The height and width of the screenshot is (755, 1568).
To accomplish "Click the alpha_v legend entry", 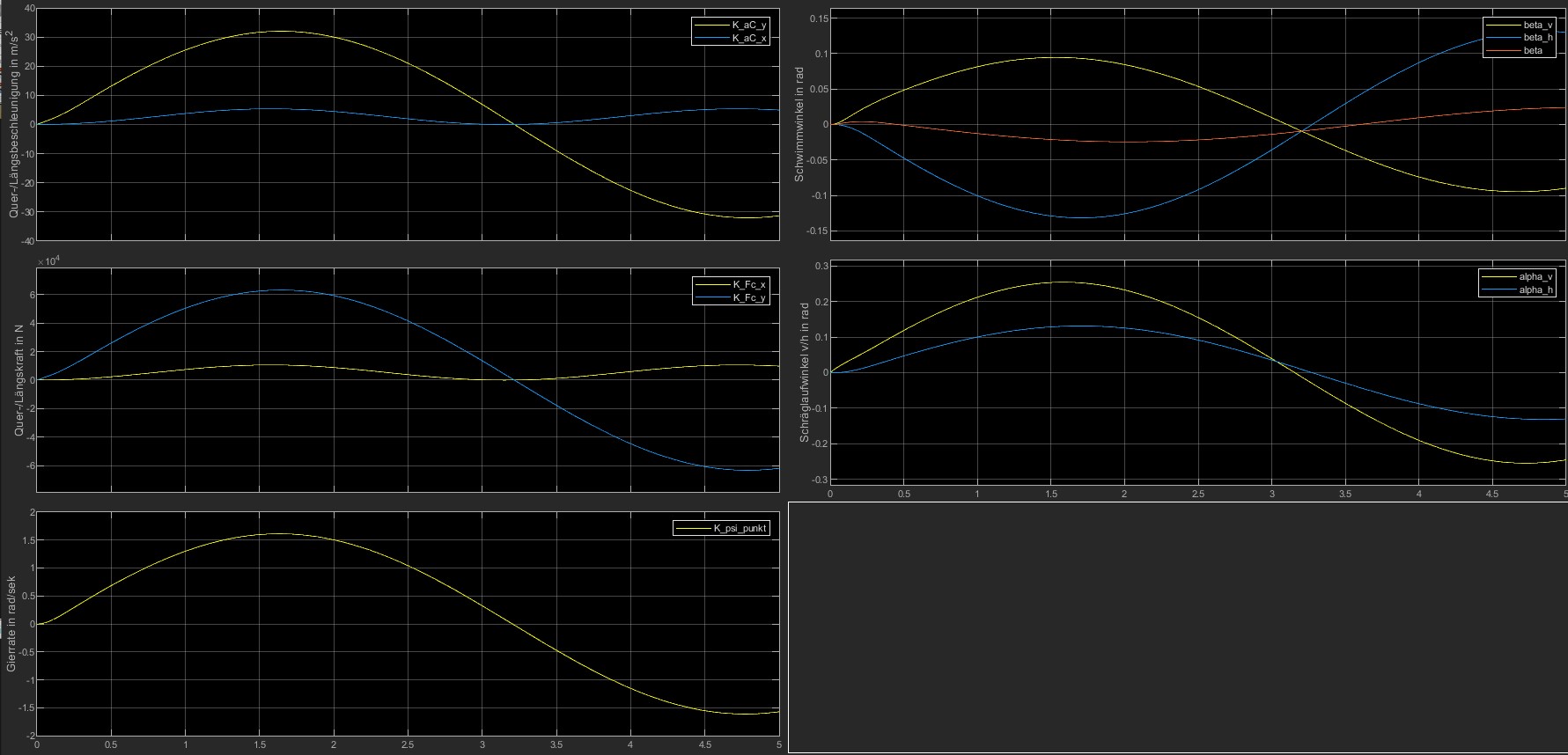I will click(1535, 276).
